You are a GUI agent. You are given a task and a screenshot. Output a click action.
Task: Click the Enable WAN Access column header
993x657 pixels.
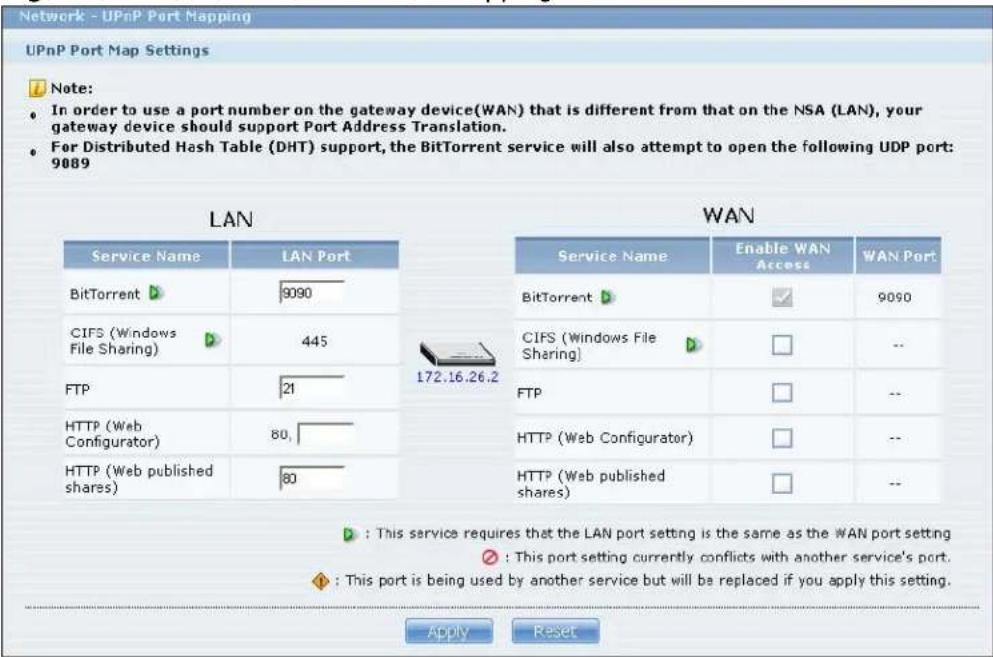coord(783,256)
